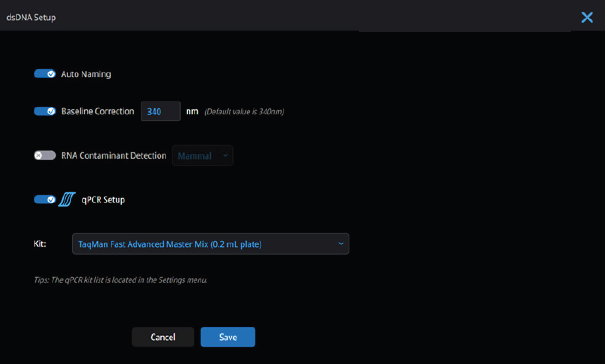This screenshot has width=605, height=364.
Task: Click the tip about the qPCR kit list
Action: click(x=120, y=280)
